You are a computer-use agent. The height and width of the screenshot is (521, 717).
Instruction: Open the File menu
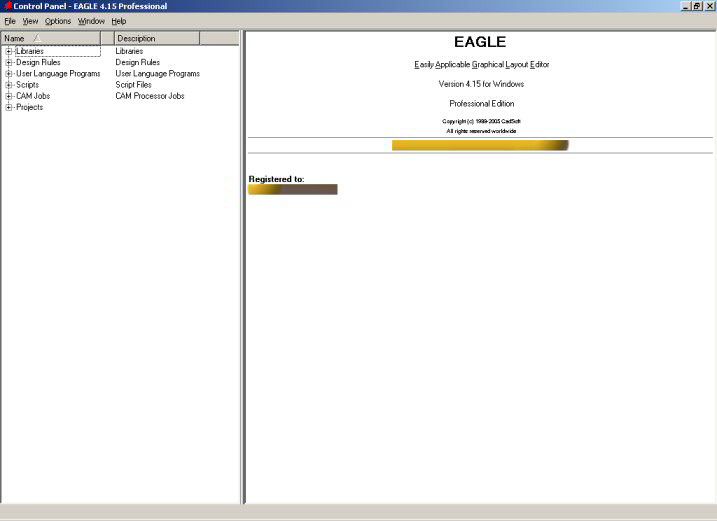(10, 21)
